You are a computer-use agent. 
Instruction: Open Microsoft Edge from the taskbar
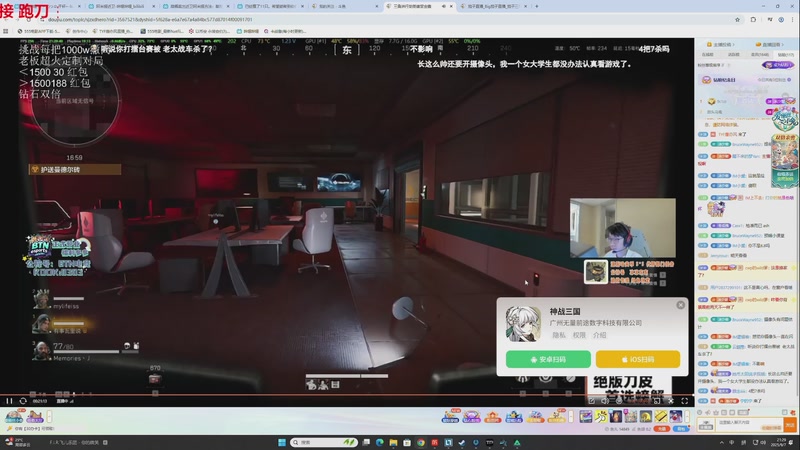tap(380, 442)
